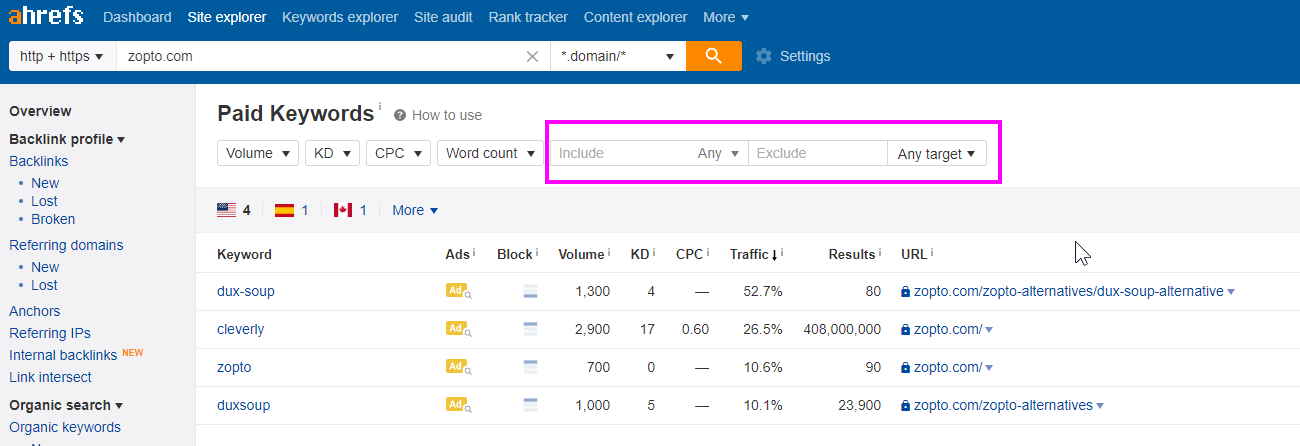Open Backlinks in the sidebar

pos(39,161)
